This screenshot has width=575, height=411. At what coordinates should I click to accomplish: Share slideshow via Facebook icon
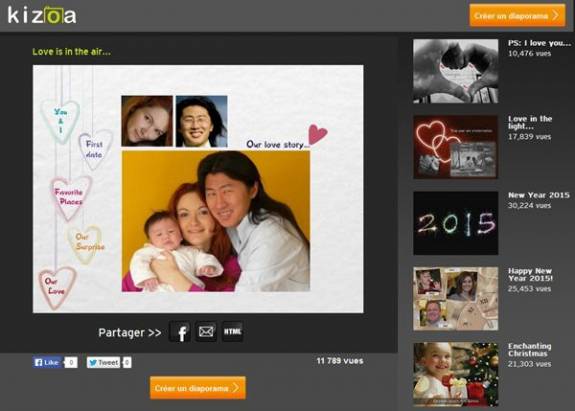180,332
